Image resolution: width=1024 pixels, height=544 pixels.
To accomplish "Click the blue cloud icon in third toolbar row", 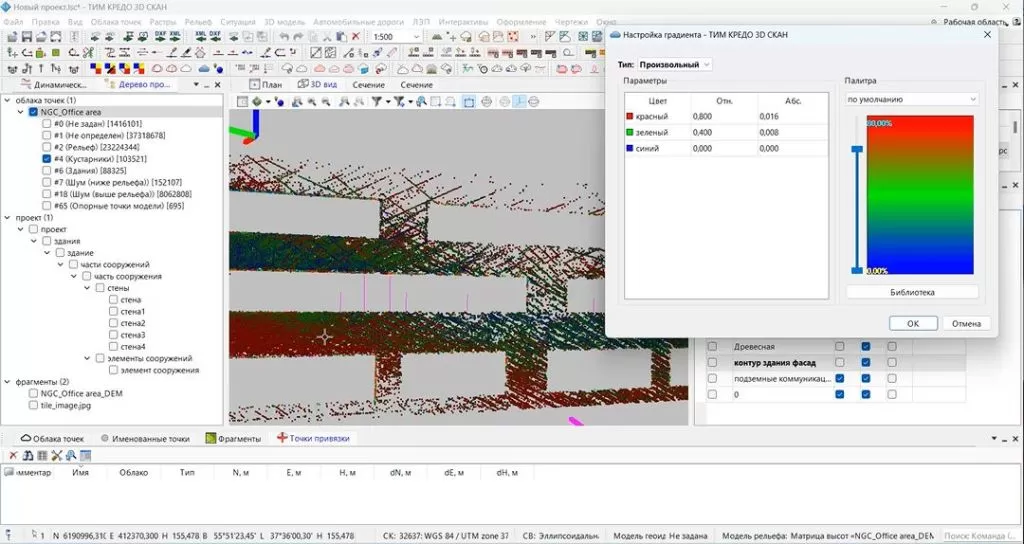I will pos(204,69).
